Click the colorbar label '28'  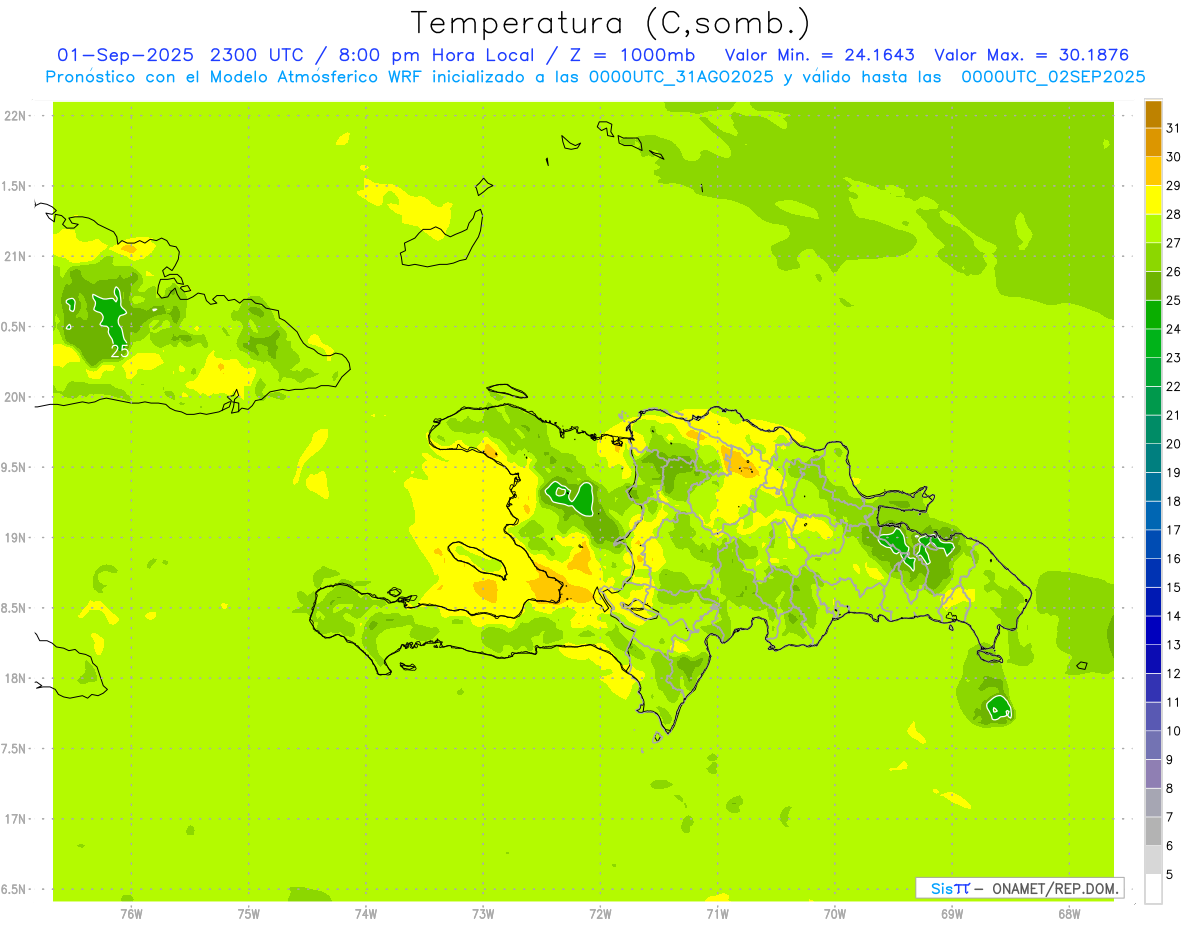click(1173, 214)
